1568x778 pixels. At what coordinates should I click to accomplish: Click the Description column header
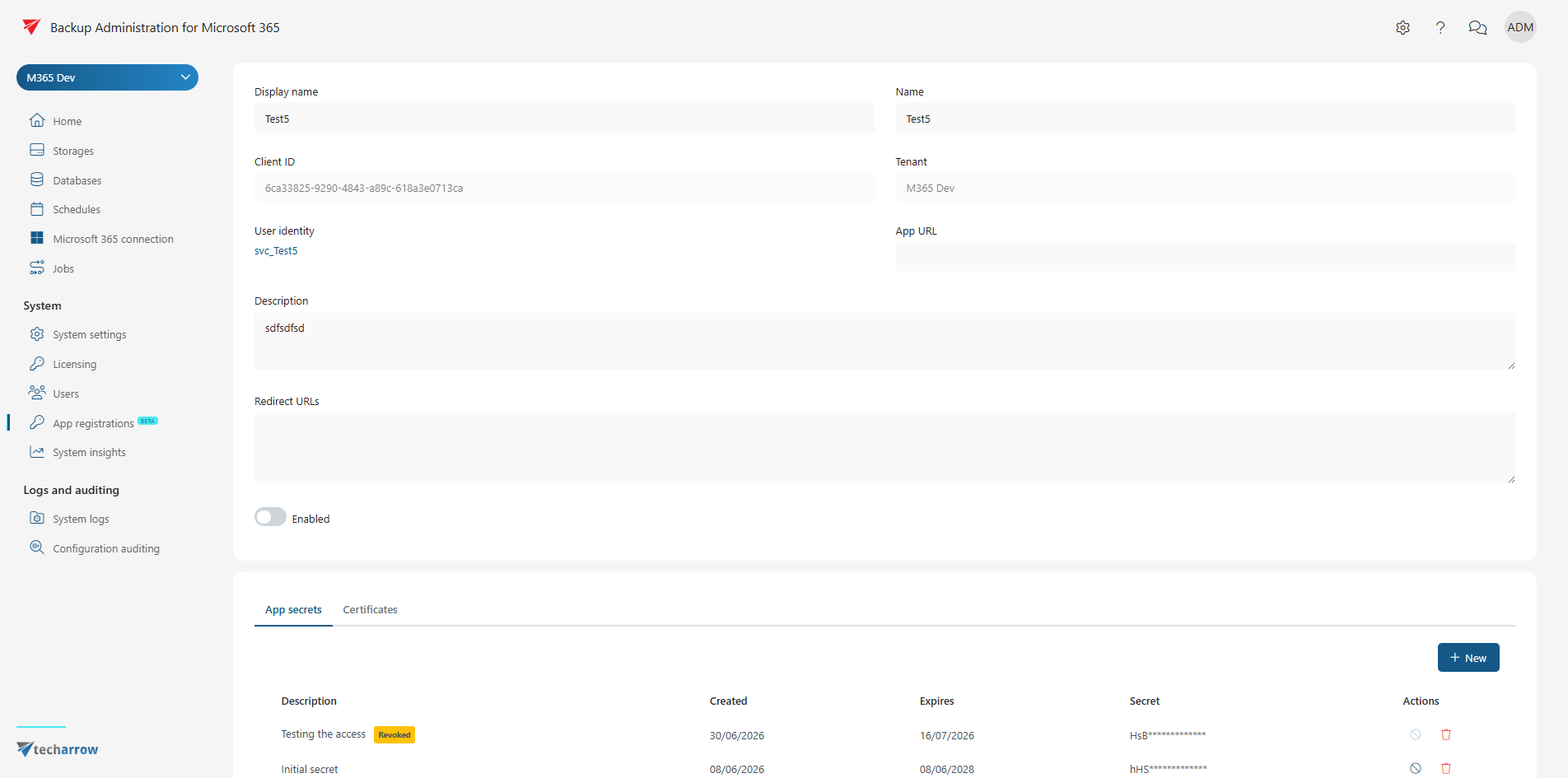309,701
